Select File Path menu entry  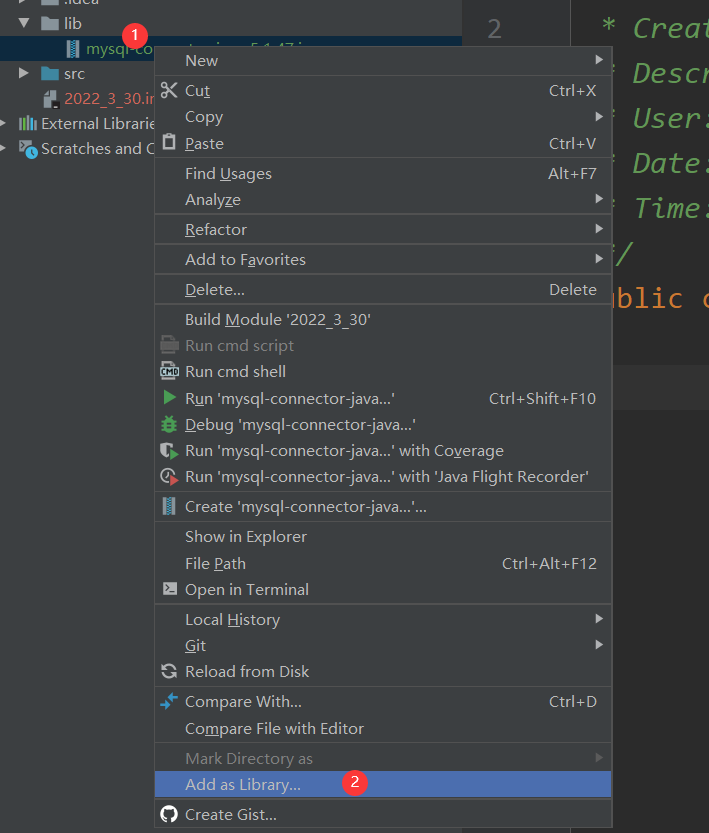pos(383,563)
